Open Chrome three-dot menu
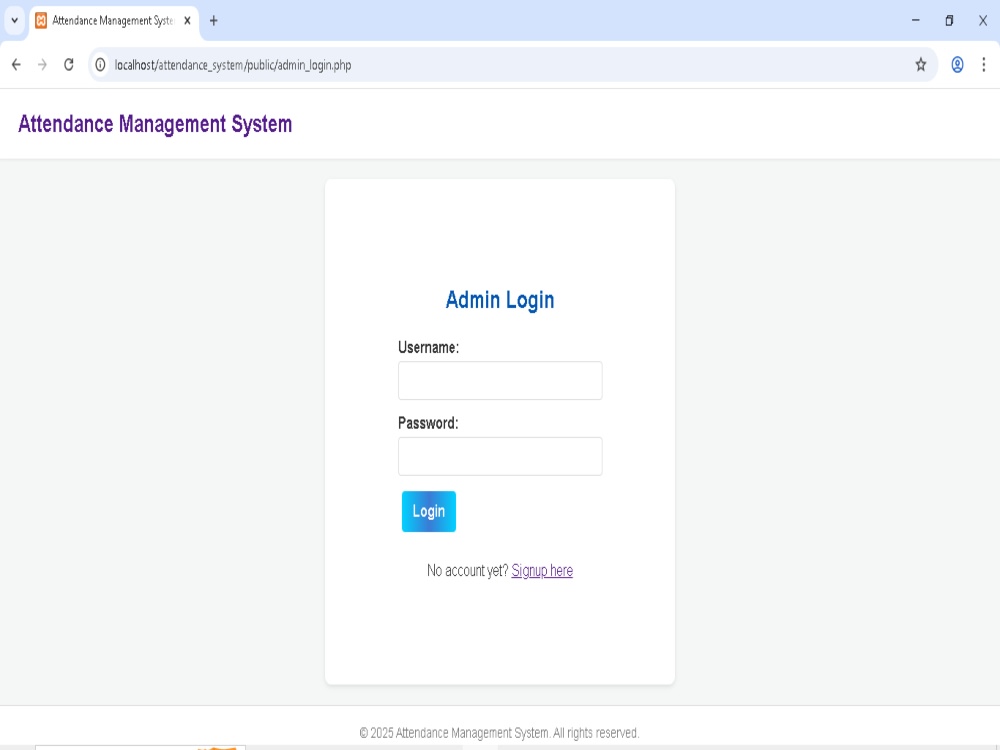 tap(983, 64)
